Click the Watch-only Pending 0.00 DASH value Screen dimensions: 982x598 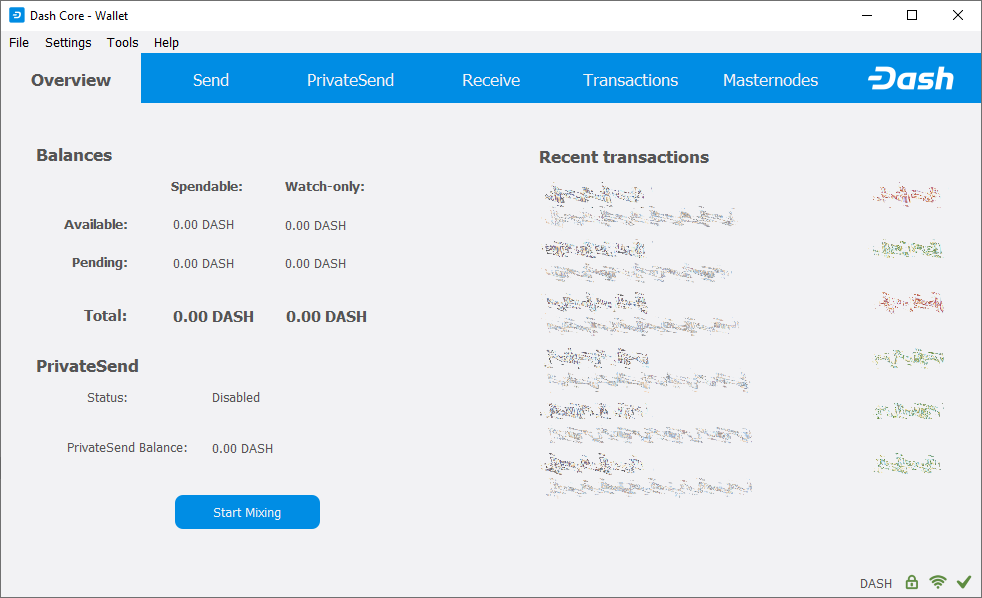316,264
